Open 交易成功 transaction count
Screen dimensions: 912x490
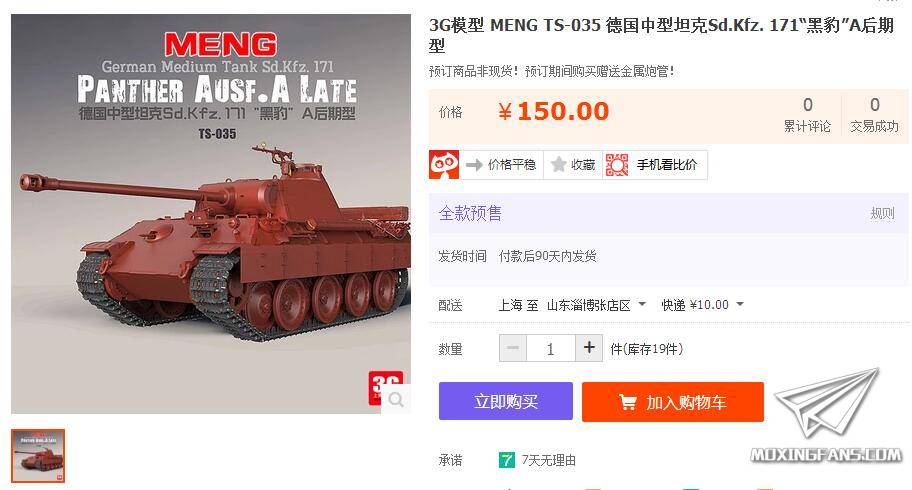(x=874, y=115)
